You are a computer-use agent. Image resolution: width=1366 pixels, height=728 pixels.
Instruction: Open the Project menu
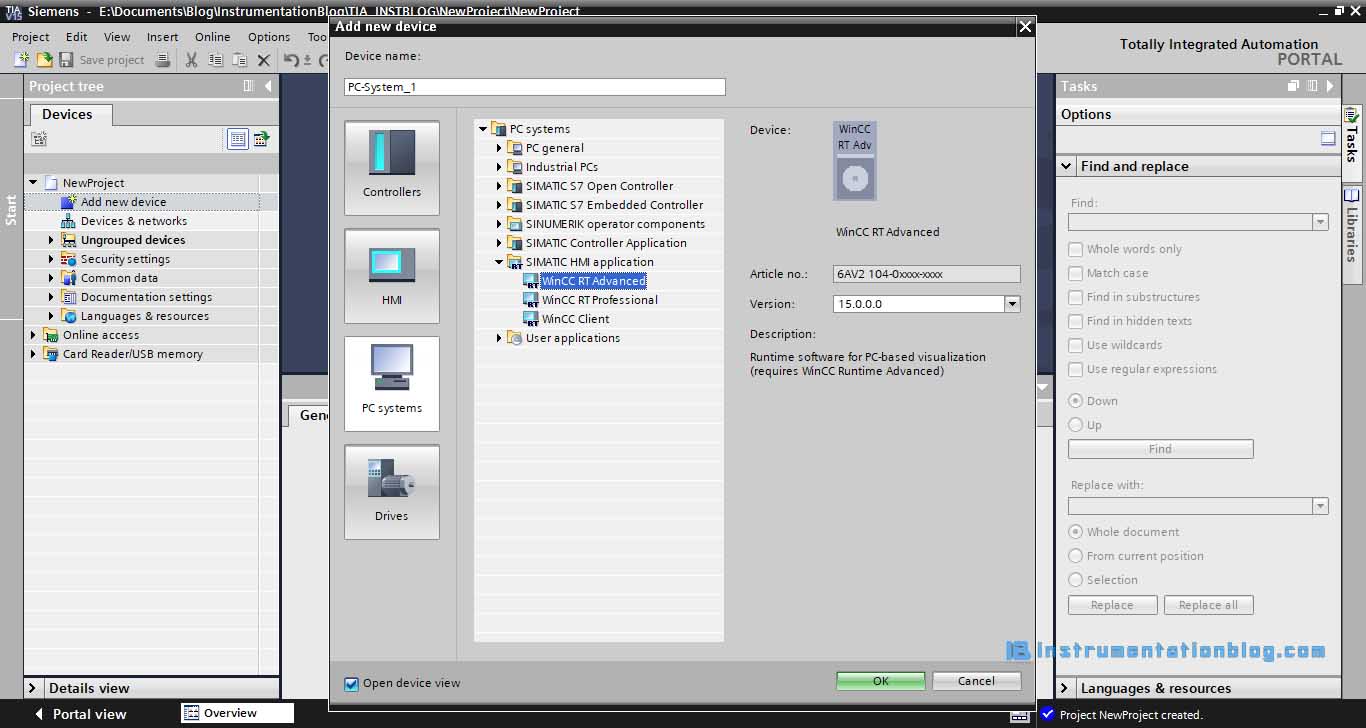point(31,37)
